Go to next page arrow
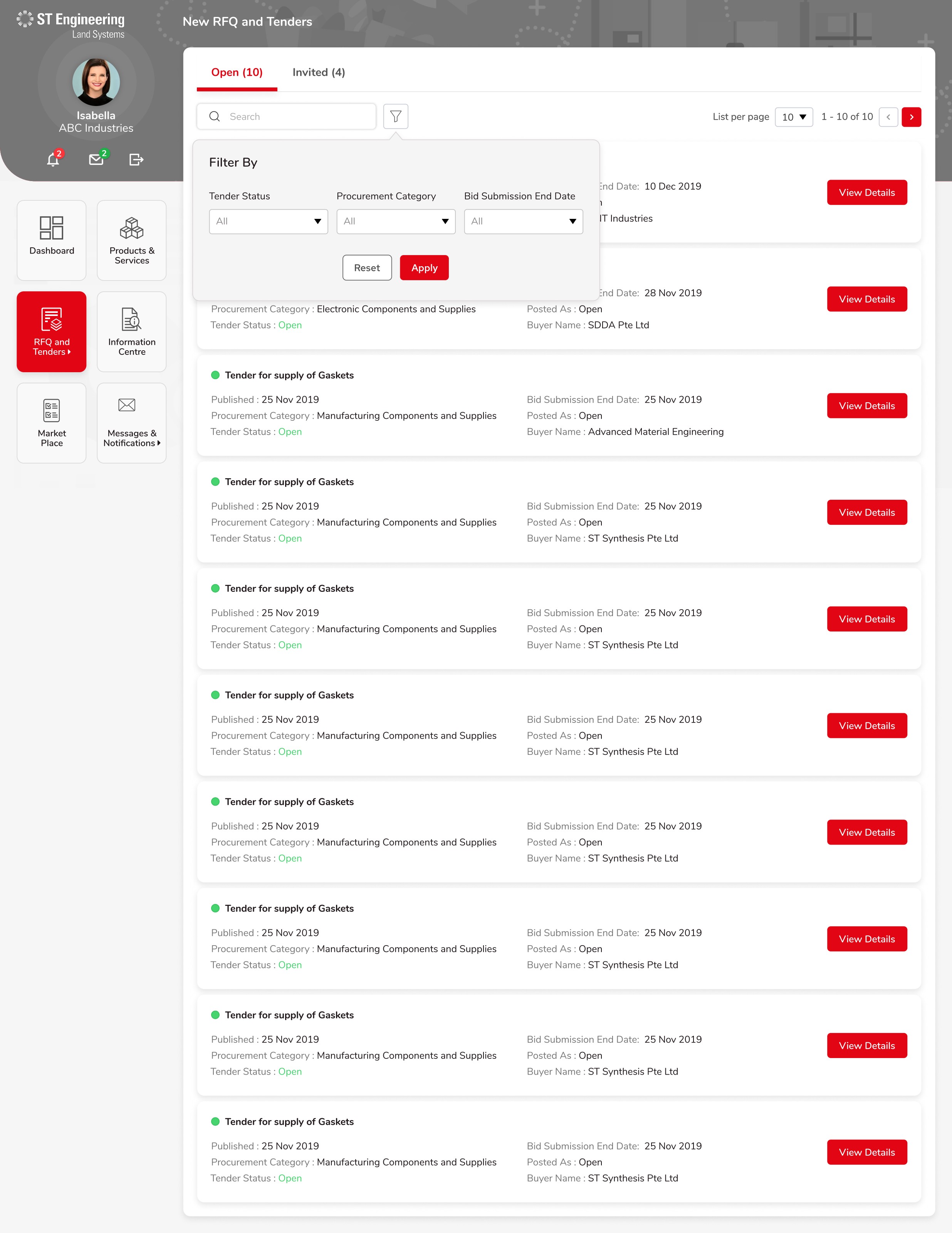The height and width of the screenshot is (1233, 952). coord(911,117)
